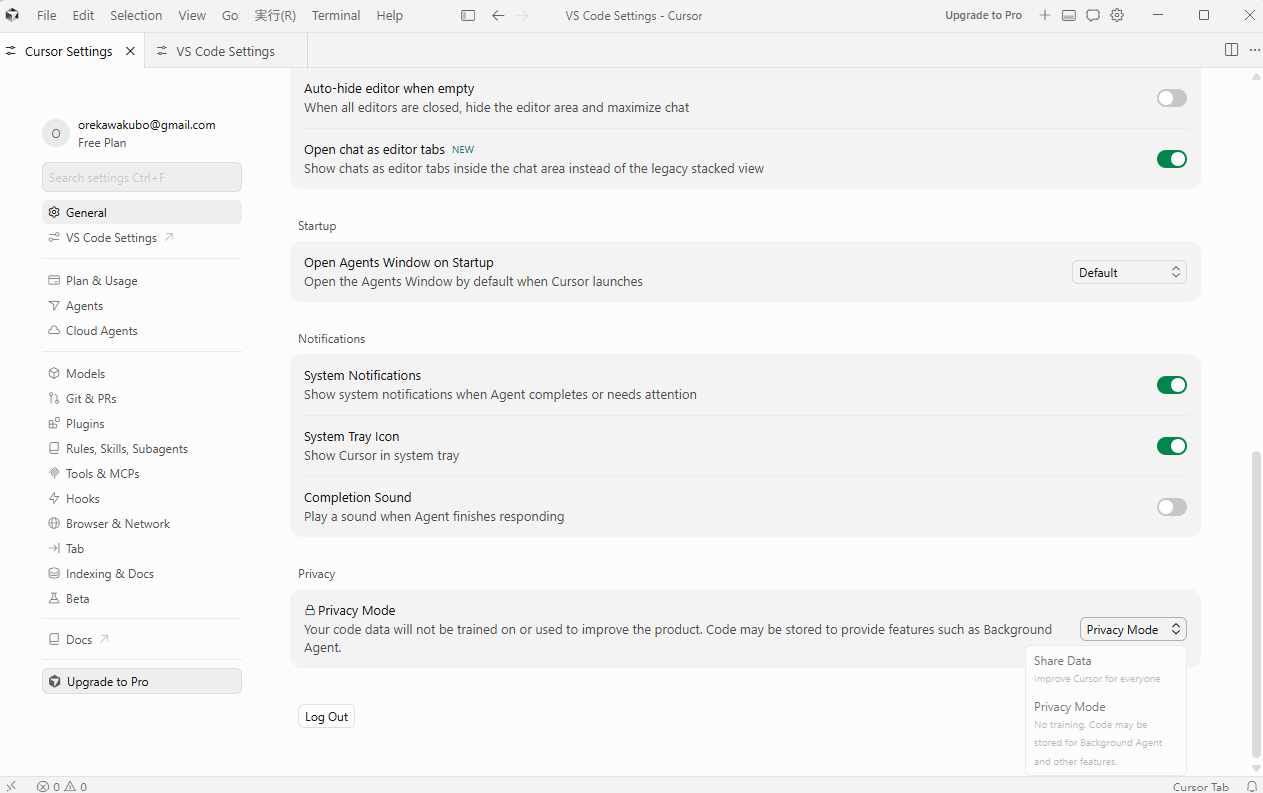Viewport: 1263px width, 793px height.
Task: Open Indexing & Docs settings section
Action: pyautogui.click(x=142, y=573)
